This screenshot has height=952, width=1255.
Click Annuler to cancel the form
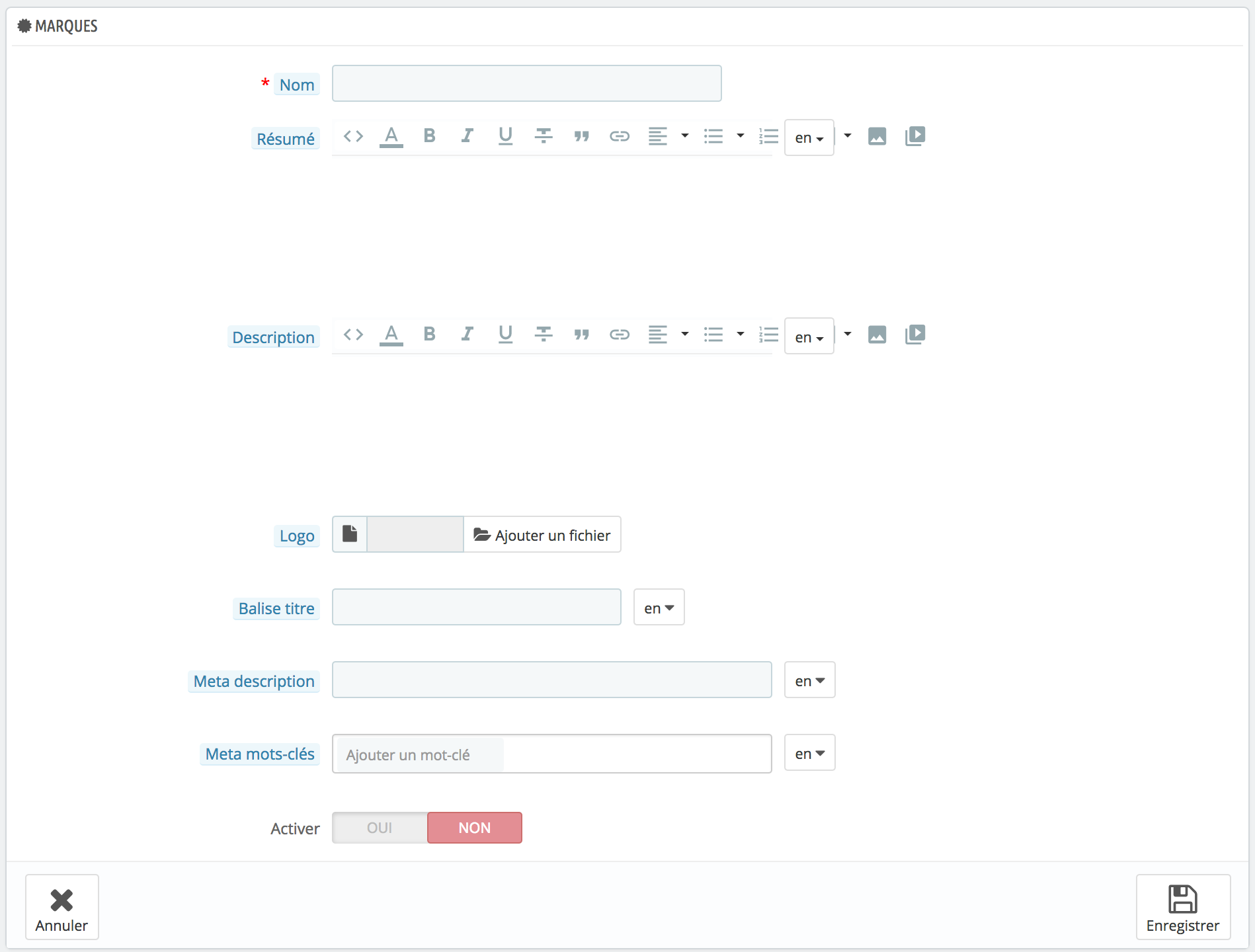(62, 907)
